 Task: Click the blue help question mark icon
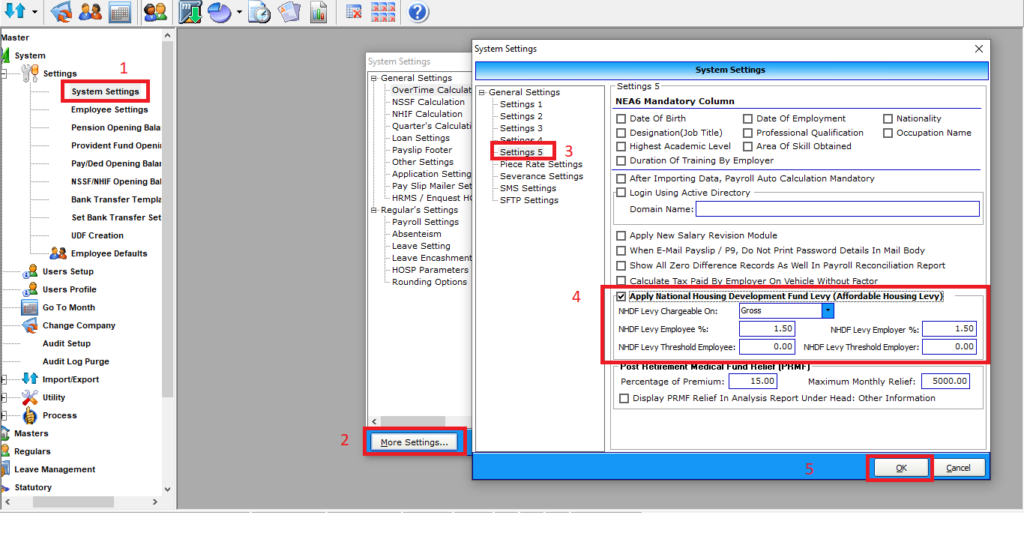click(x=418, y=12)
